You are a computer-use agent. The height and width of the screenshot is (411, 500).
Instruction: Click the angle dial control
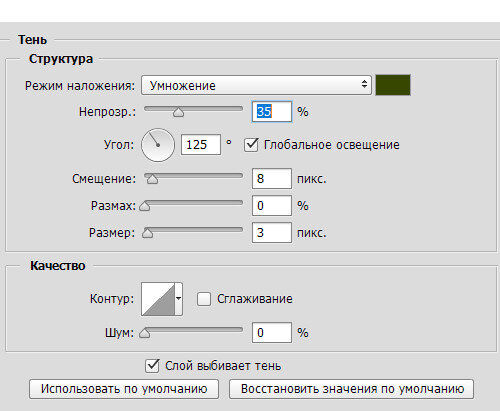[158, 145]
